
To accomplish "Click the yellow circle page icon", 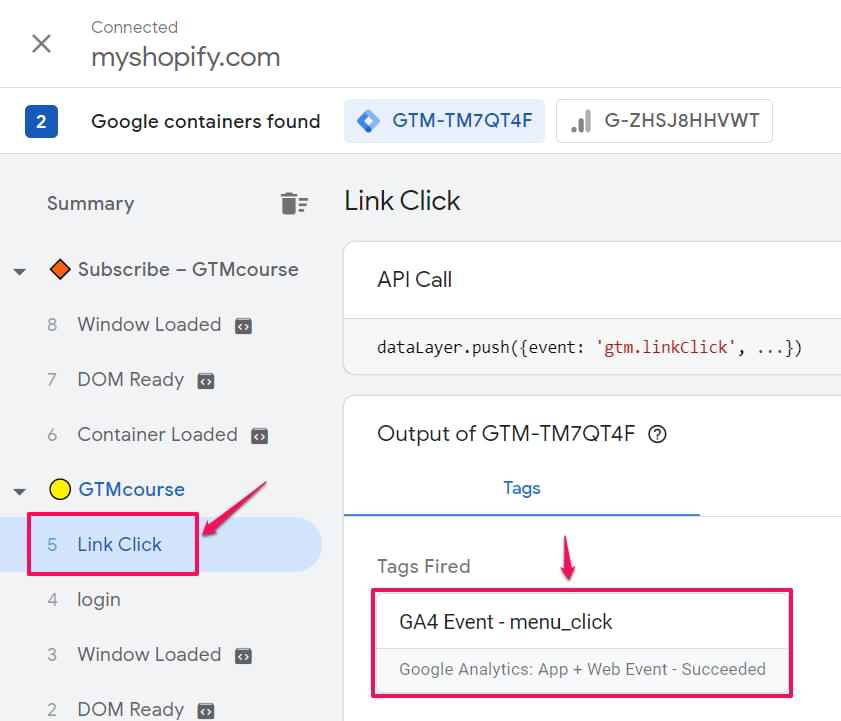I will click(60, 489).
